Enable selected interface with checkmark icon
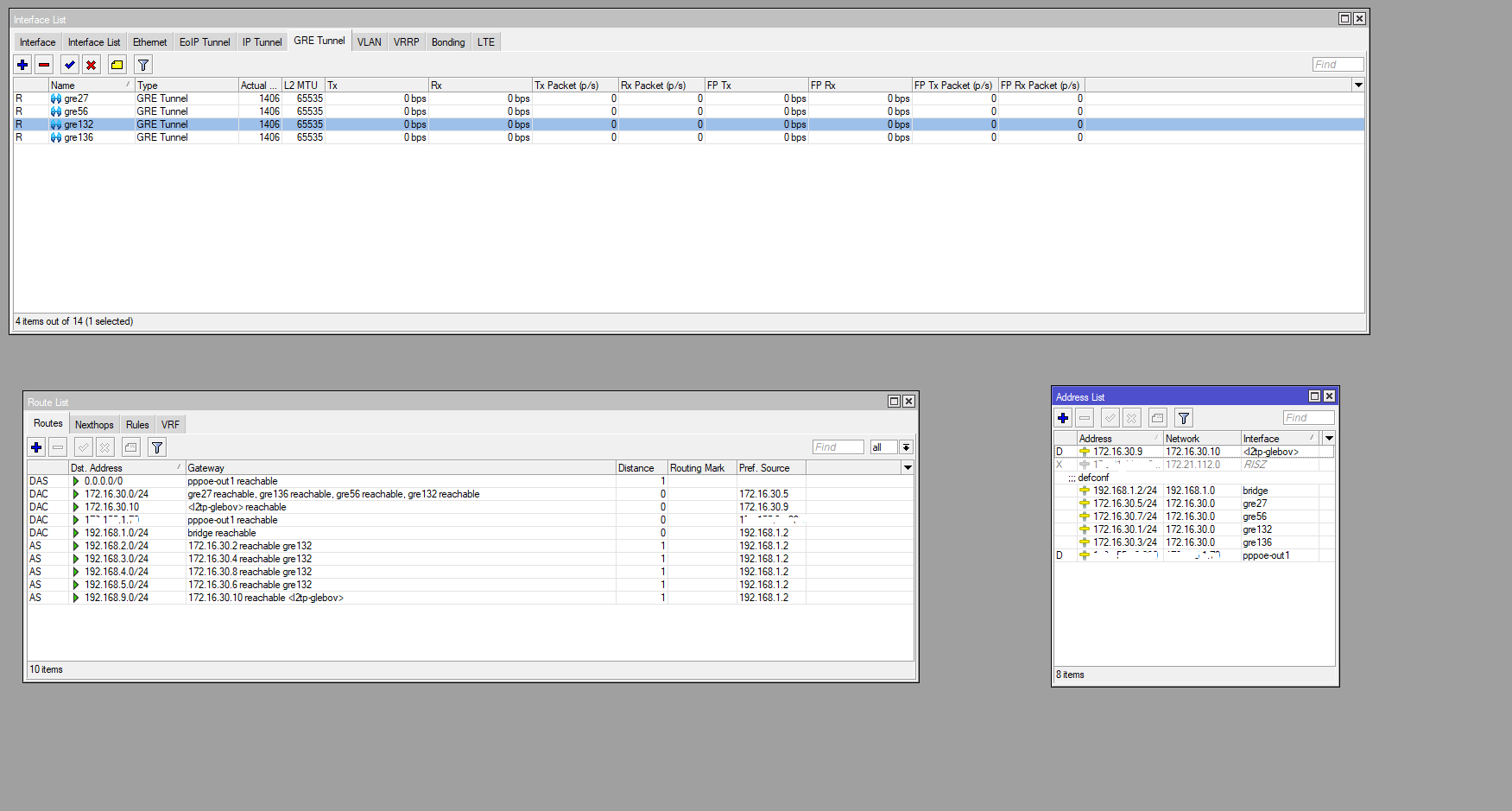The height and width of the screenshot is (811, 1512). [x=70, y=65]
